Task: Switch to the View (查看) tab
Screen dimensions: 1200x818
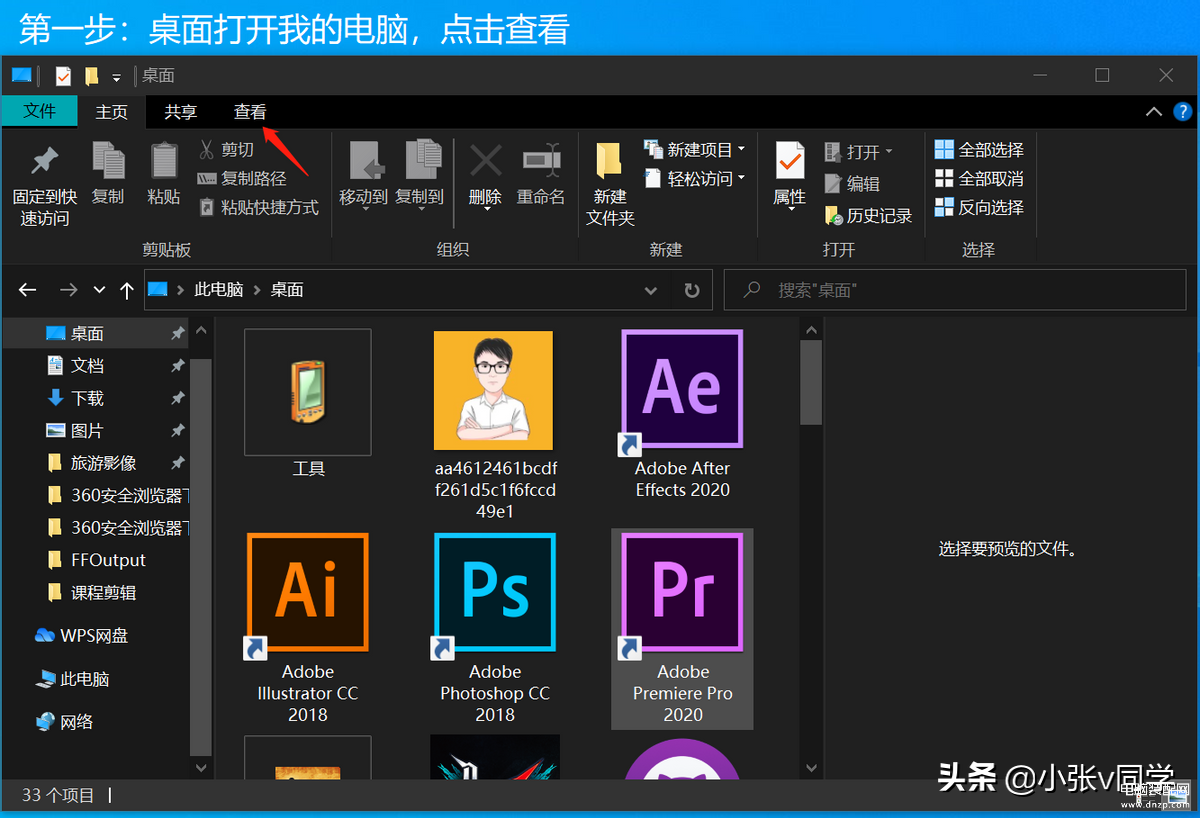Action: coord(250,112)
